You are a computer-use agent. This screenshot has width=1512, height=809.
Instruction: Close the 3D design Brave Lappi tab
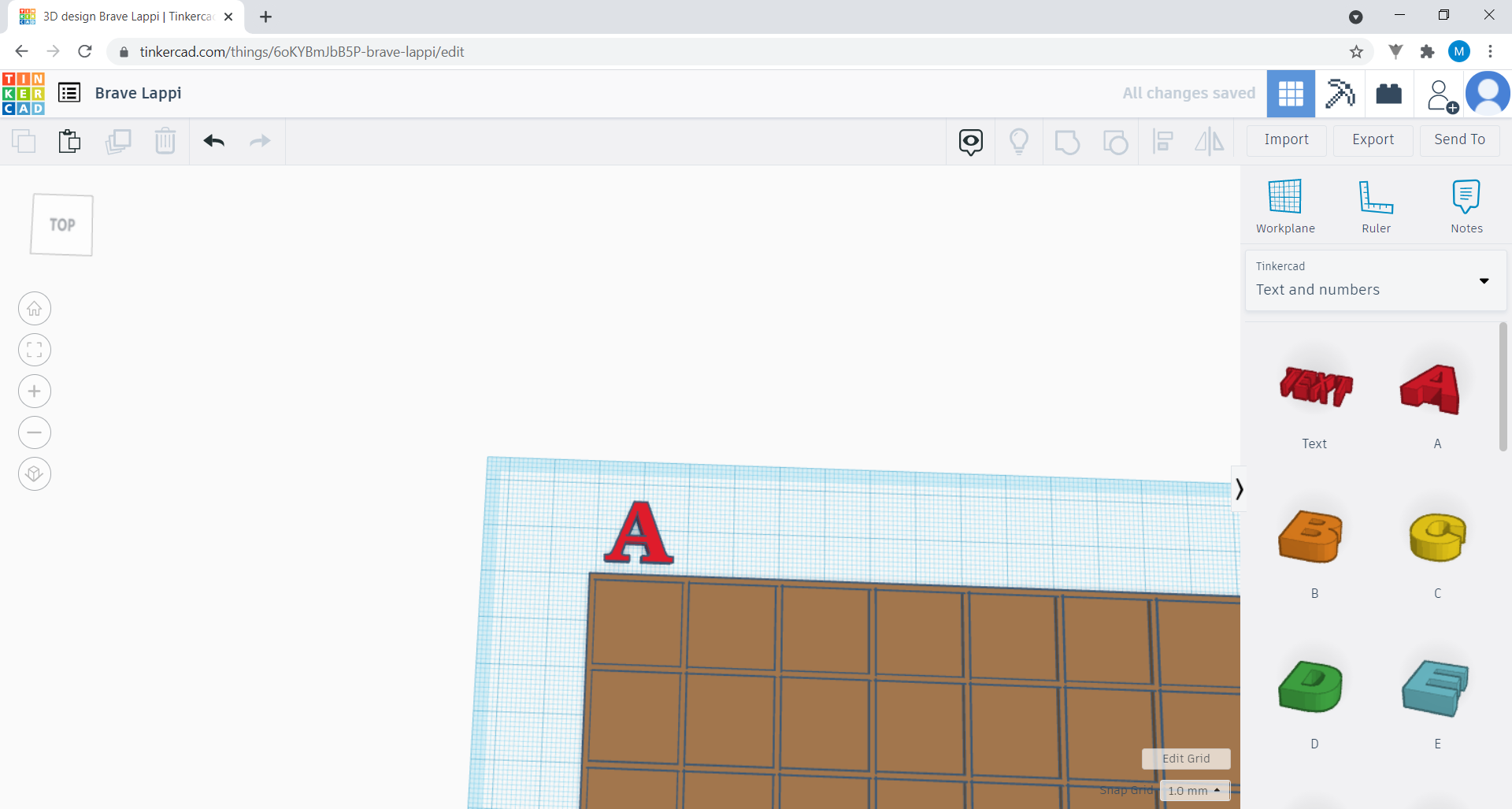coord(228,17)
